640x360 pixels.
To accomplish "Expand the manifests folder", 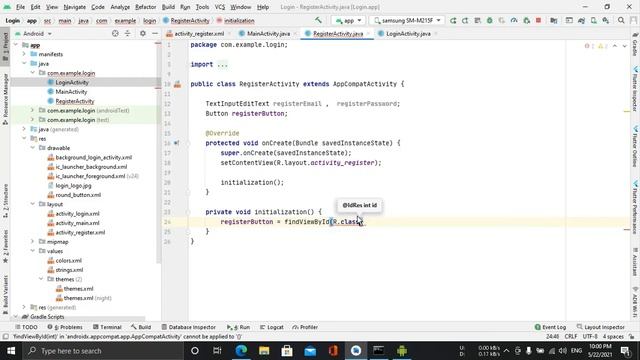I will (24, 54).
